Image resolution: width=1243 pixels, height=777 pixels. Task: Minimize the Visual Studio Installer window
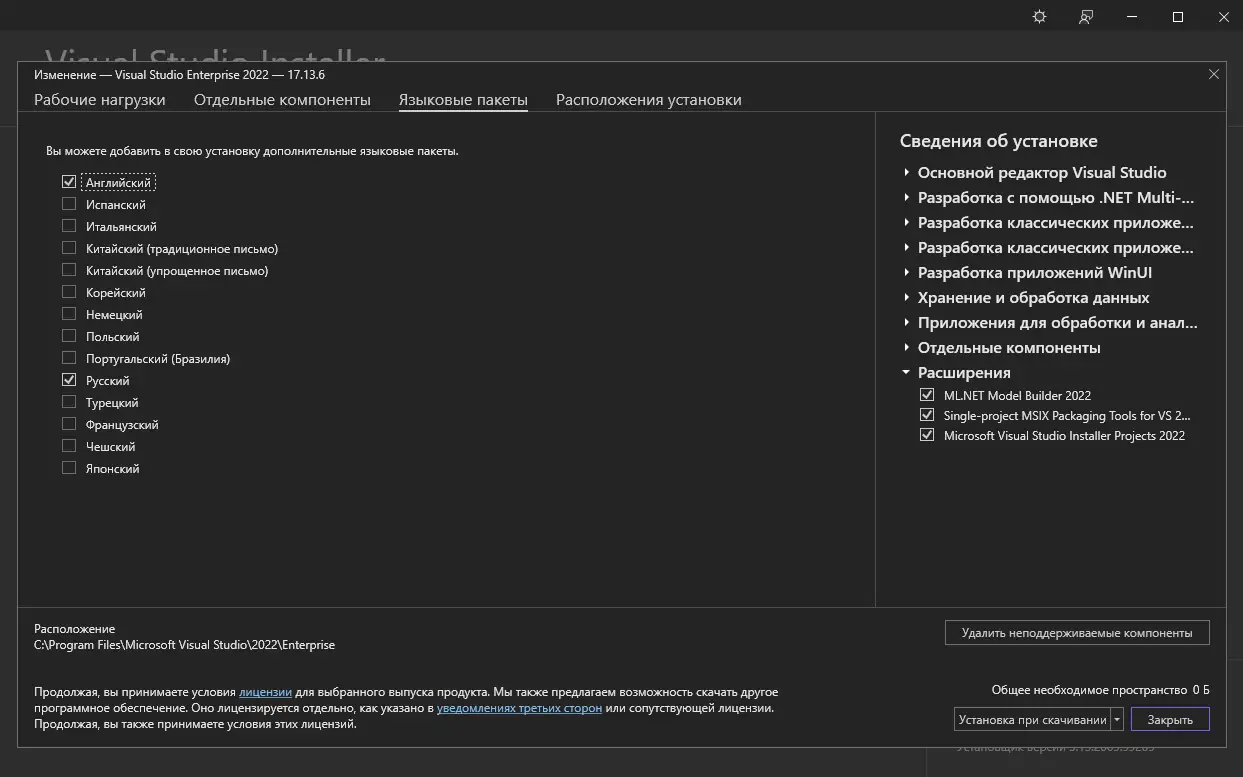1132,17
